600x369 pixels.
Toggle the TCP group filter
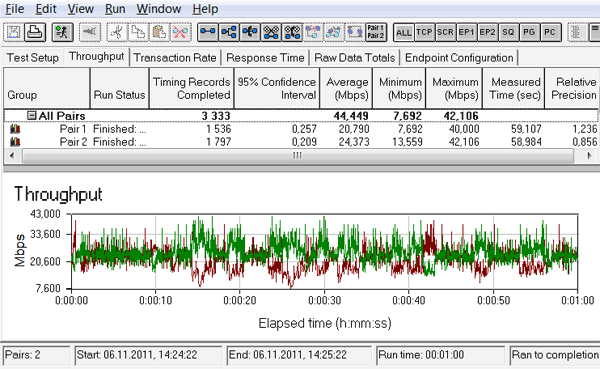(425, 33)
